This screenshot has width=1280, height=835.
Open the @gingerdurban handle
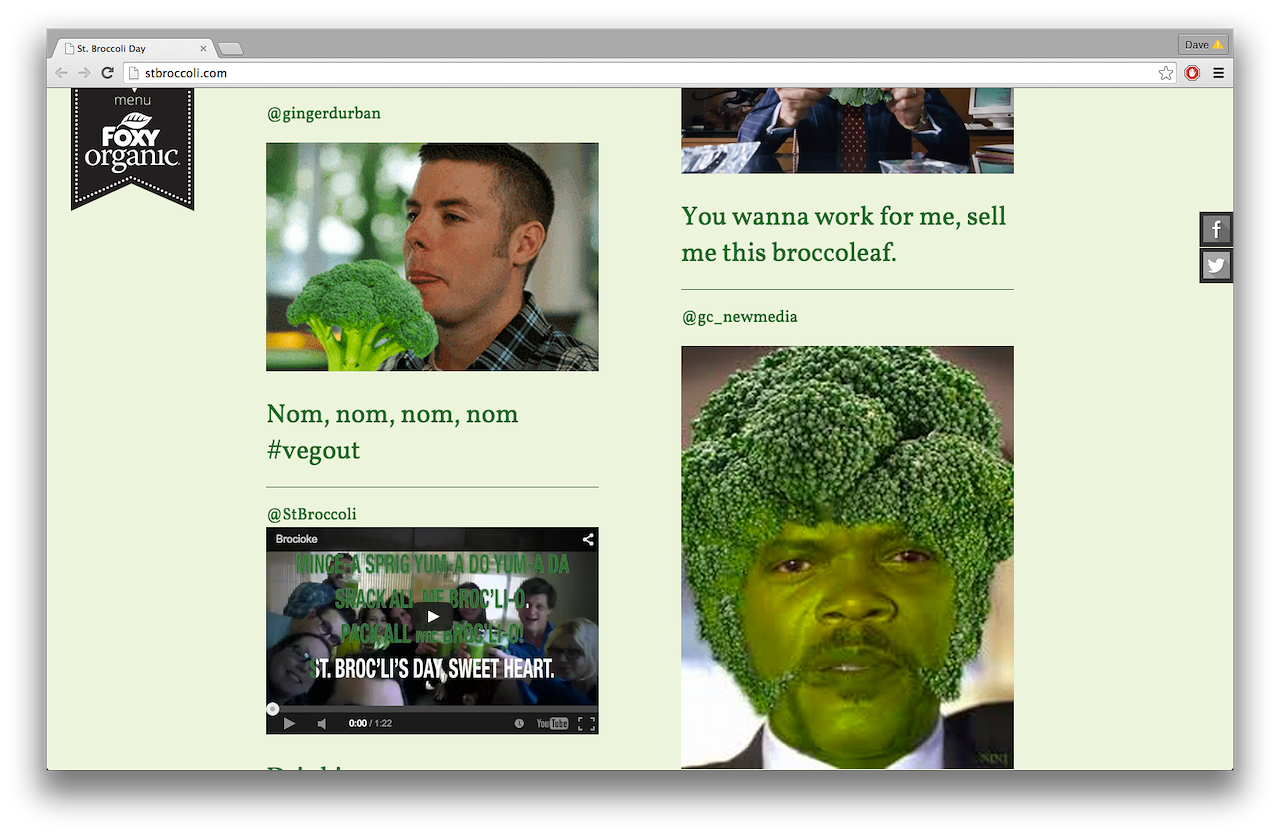click(x=324, y=113)
